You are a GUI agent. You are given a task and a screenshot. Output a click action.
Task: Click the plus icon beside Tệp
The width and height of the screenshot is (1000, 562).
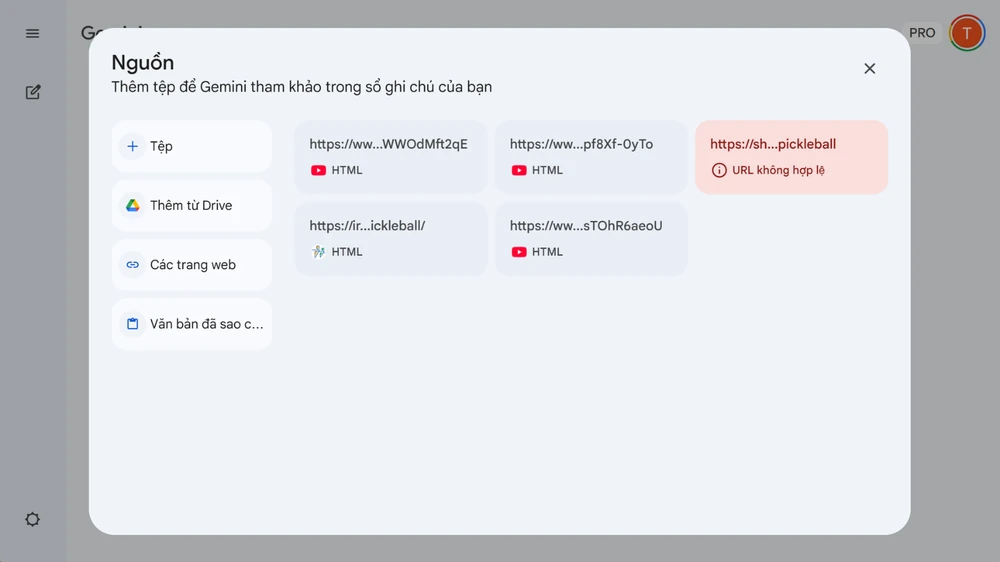tap(132, 146)
